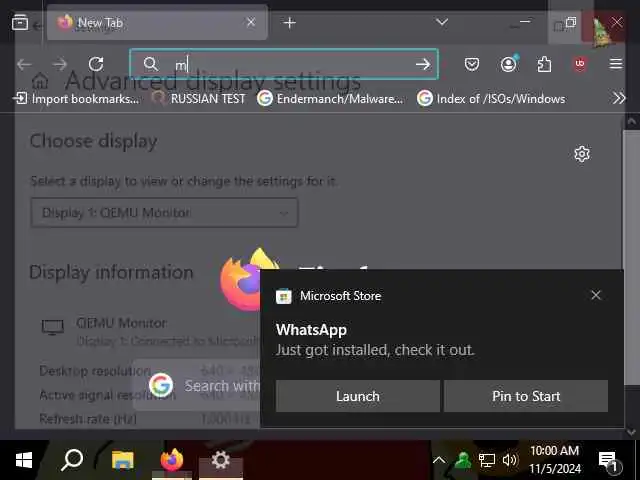Click the Firefox View icon left of tabs
The height and width of the screenshot is (480, 640).
pyautogui.click(x=20, y=22)
